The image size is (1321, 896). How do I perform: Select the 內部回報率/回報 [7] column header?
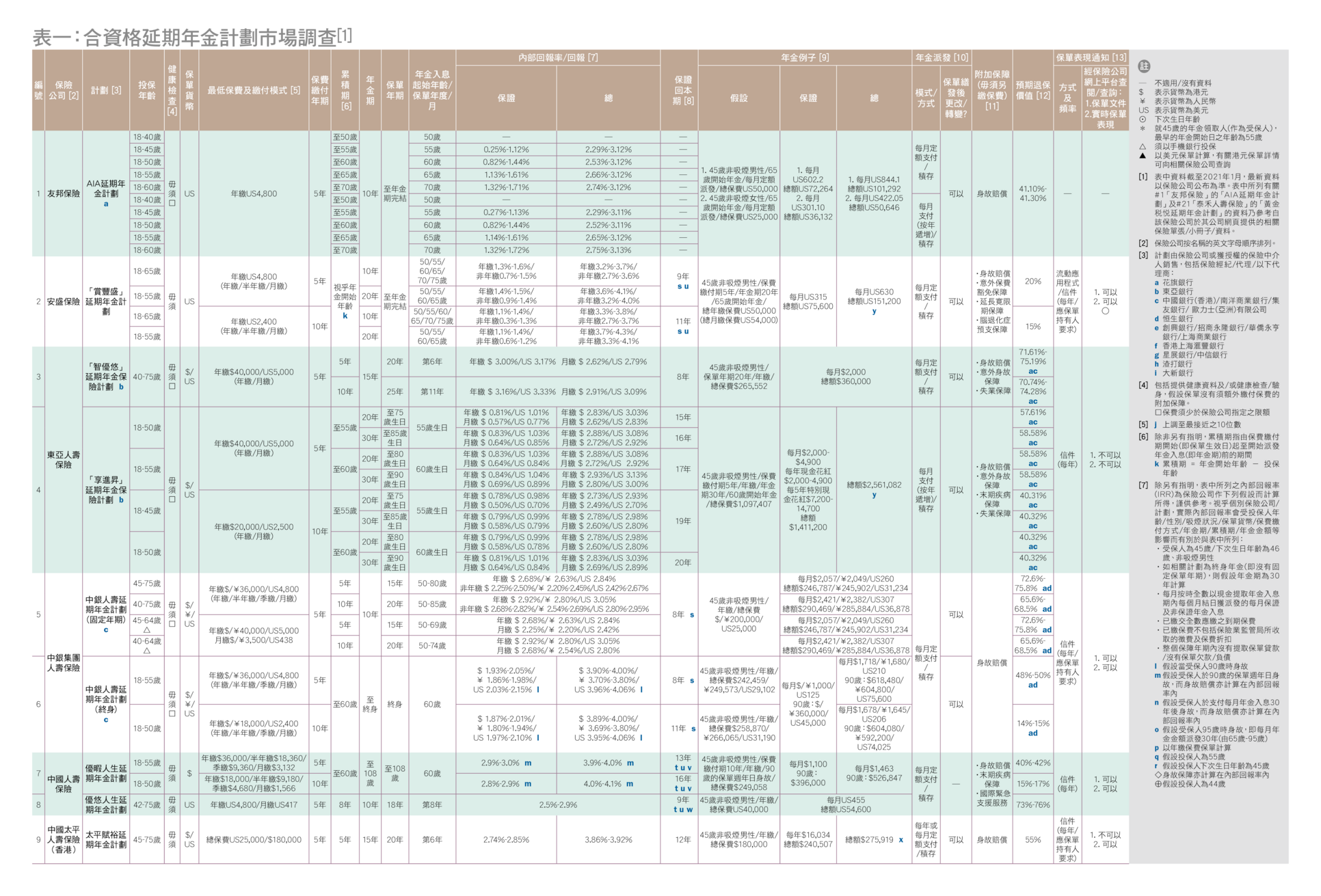558,57
